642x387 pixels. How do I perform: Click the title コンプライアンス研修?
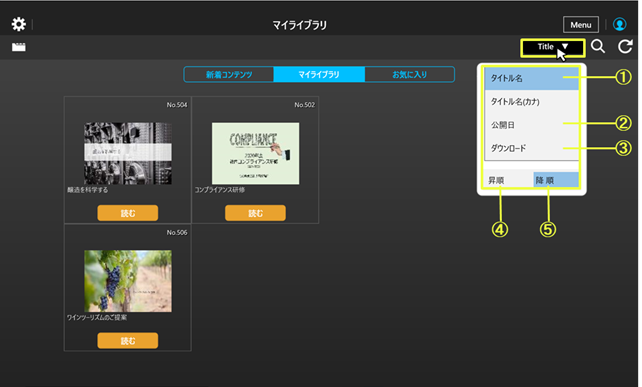coord(219,190)
